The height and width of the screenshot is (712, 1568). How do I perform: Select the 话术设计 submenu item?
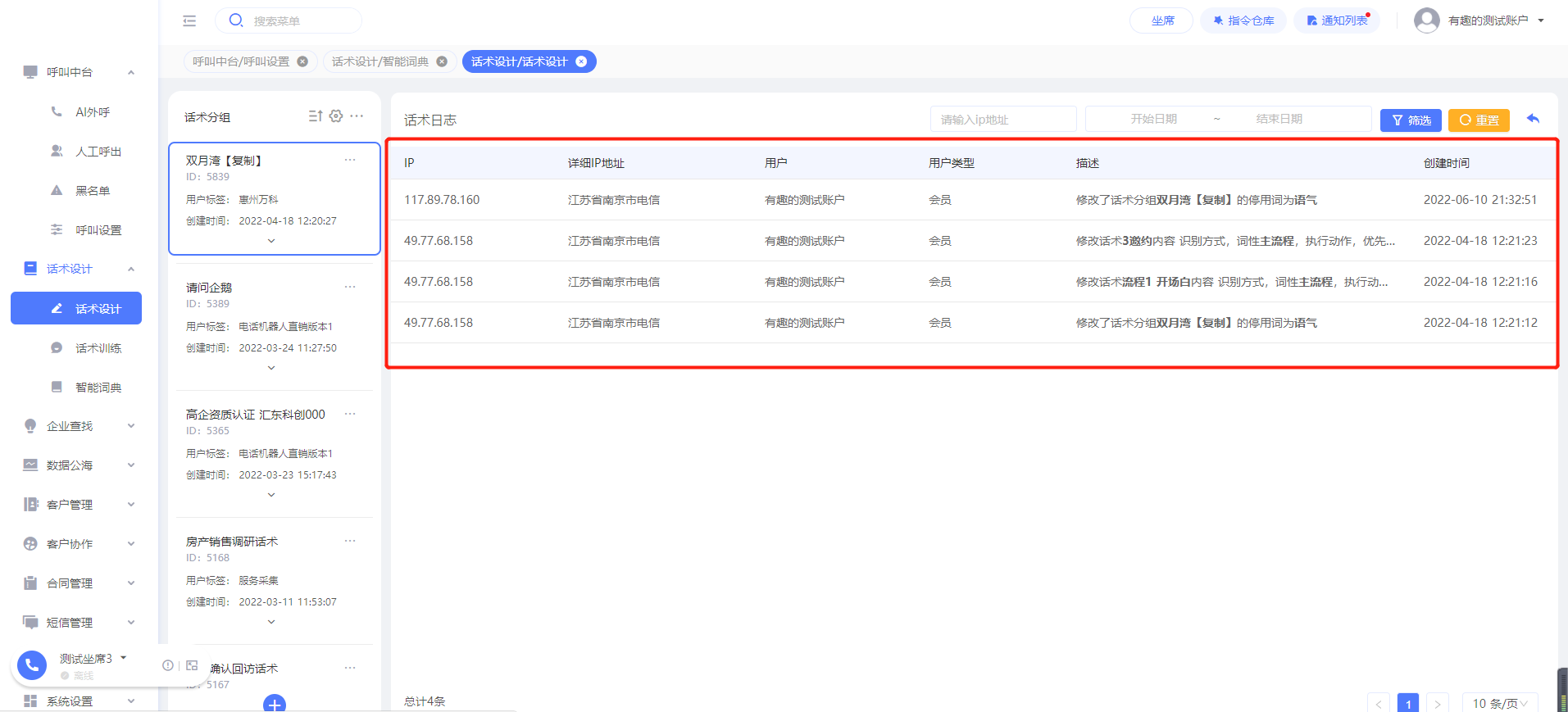point(76,308)
